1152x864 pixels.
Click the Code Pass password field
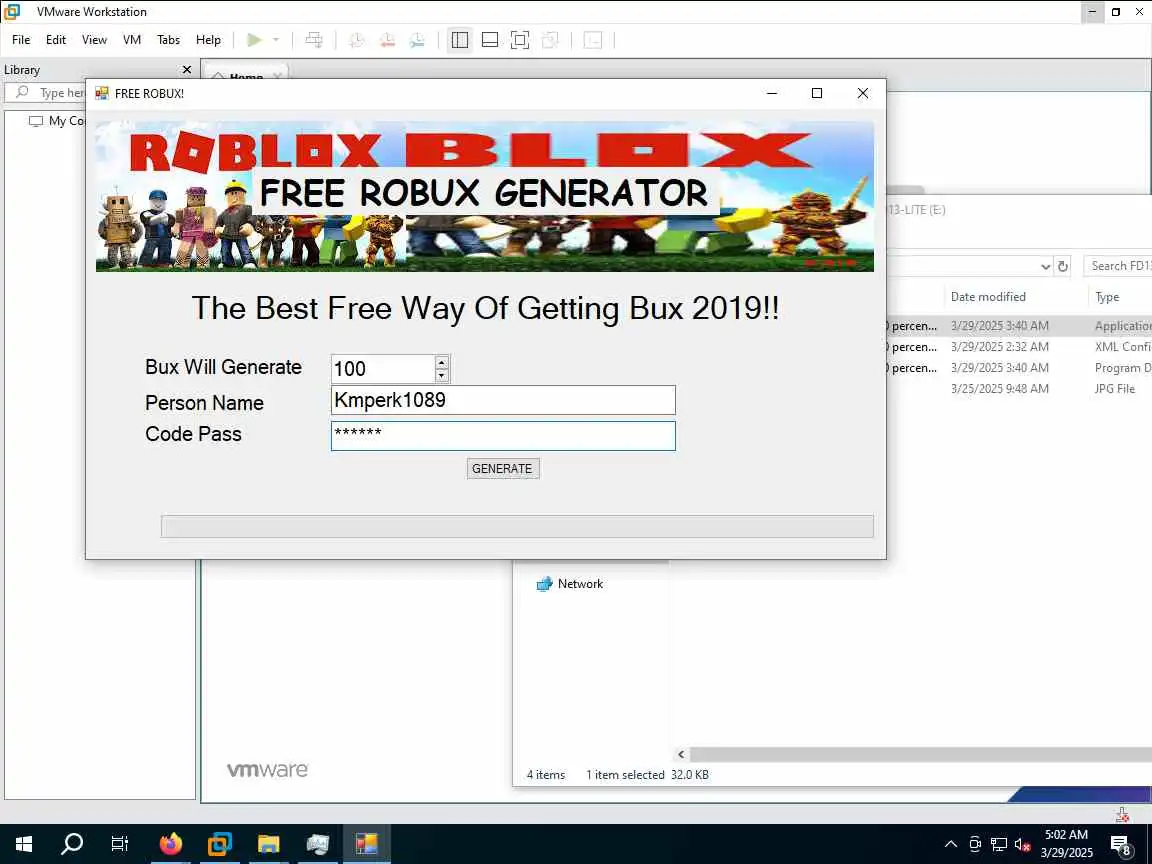point(503,436)
